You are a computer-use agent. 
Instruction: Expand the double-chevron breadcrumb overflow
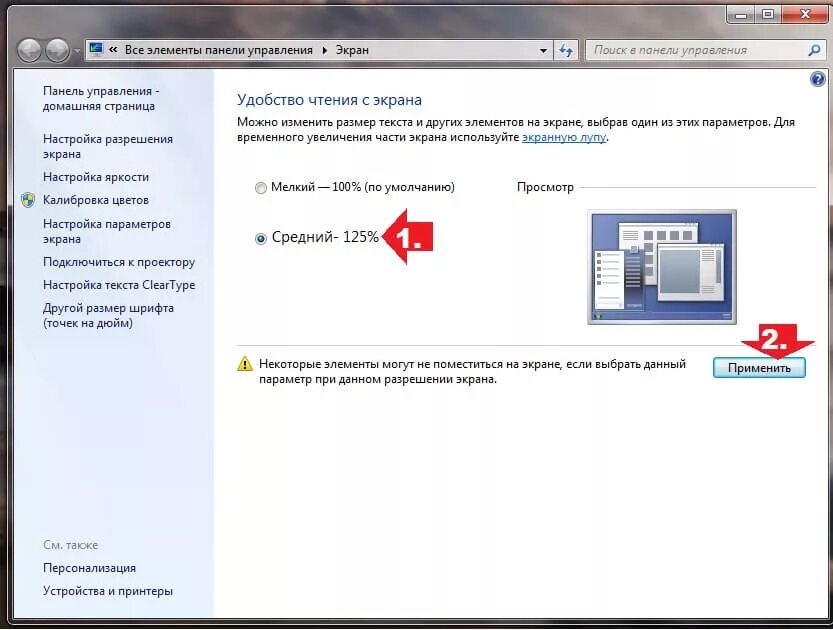click(113, 50)
